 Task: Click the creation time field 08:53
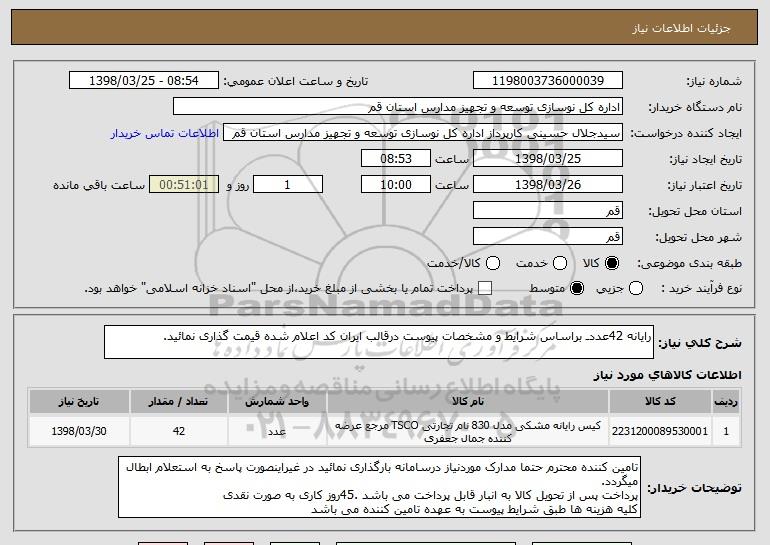pyautogui.click(x=396, y=159)
